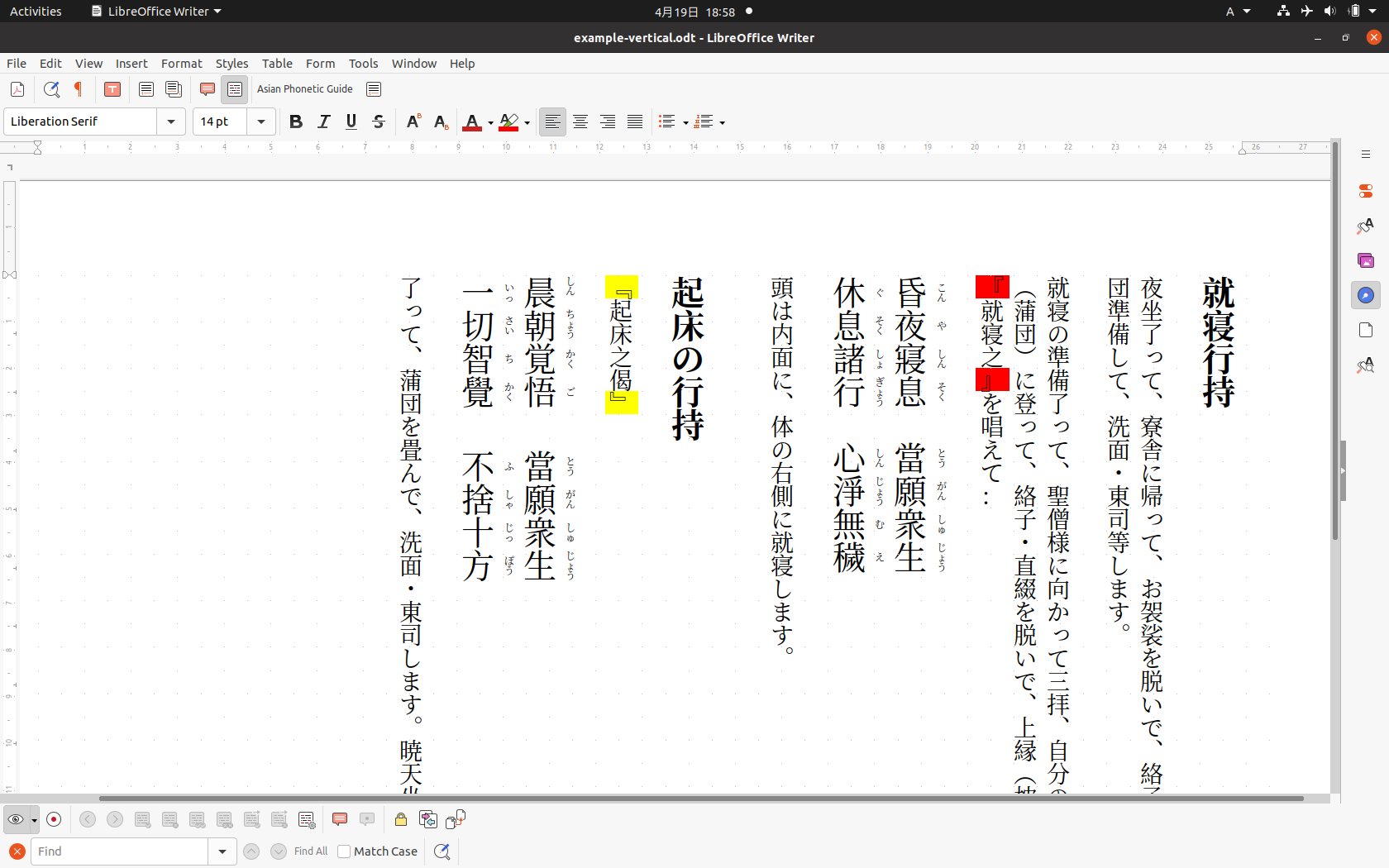Screen dimensions: 1389x868
Task: Open the Manage Track Changes dialog
Action: (307, 819)
